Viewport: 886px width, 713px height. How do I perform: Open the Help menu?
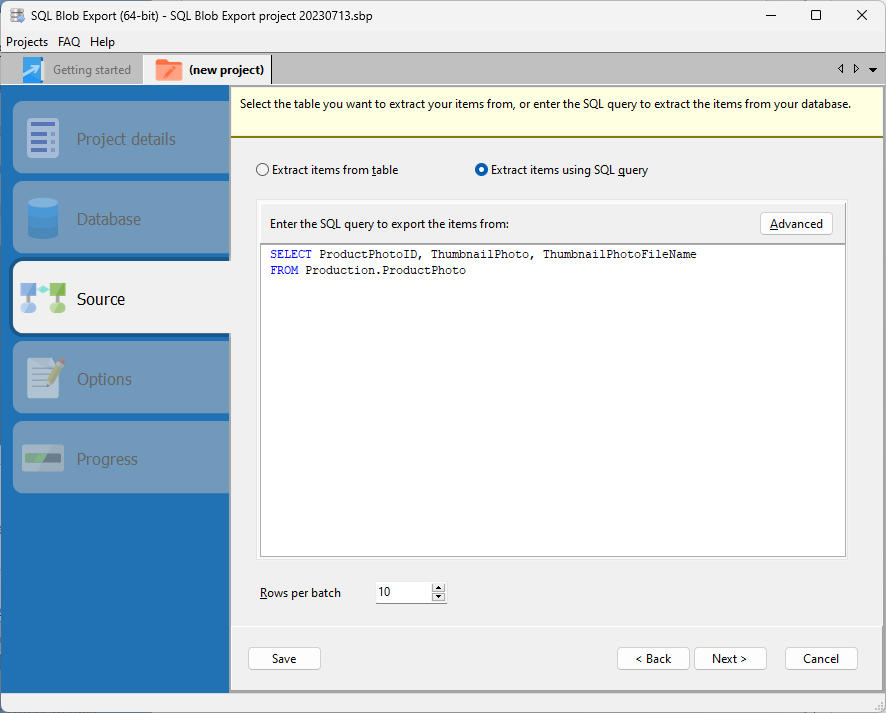pos(102,42)
